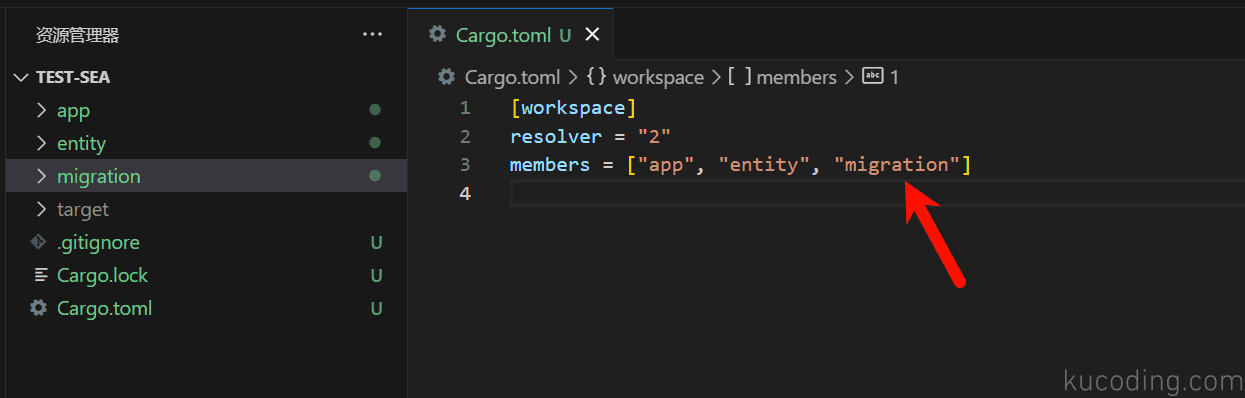Click the "entity" string in members array

click(764, 165)
